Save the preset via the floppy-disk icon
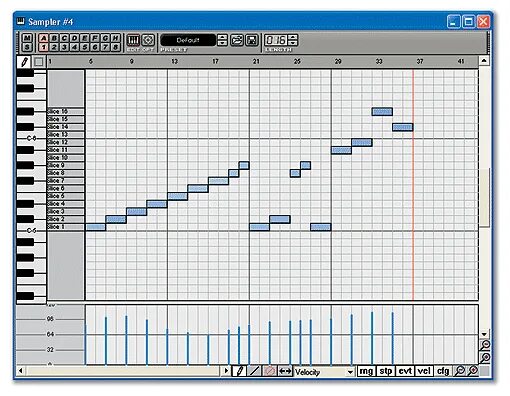Viewport: 510px width, 396px height. pyautogui.click(x=252, y=40)
